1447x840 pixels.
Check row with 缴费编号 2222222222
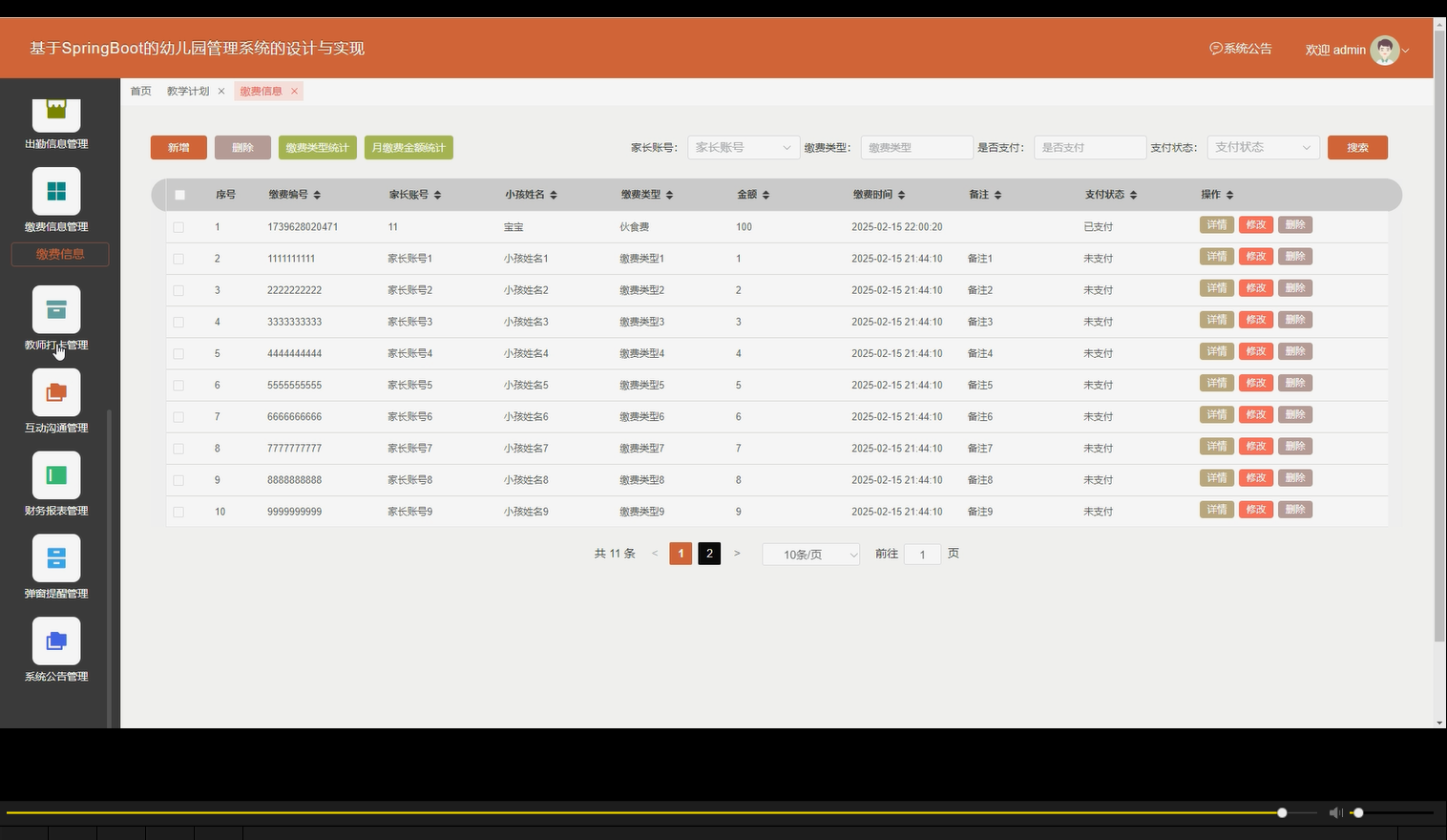click(x=178, y=290)
